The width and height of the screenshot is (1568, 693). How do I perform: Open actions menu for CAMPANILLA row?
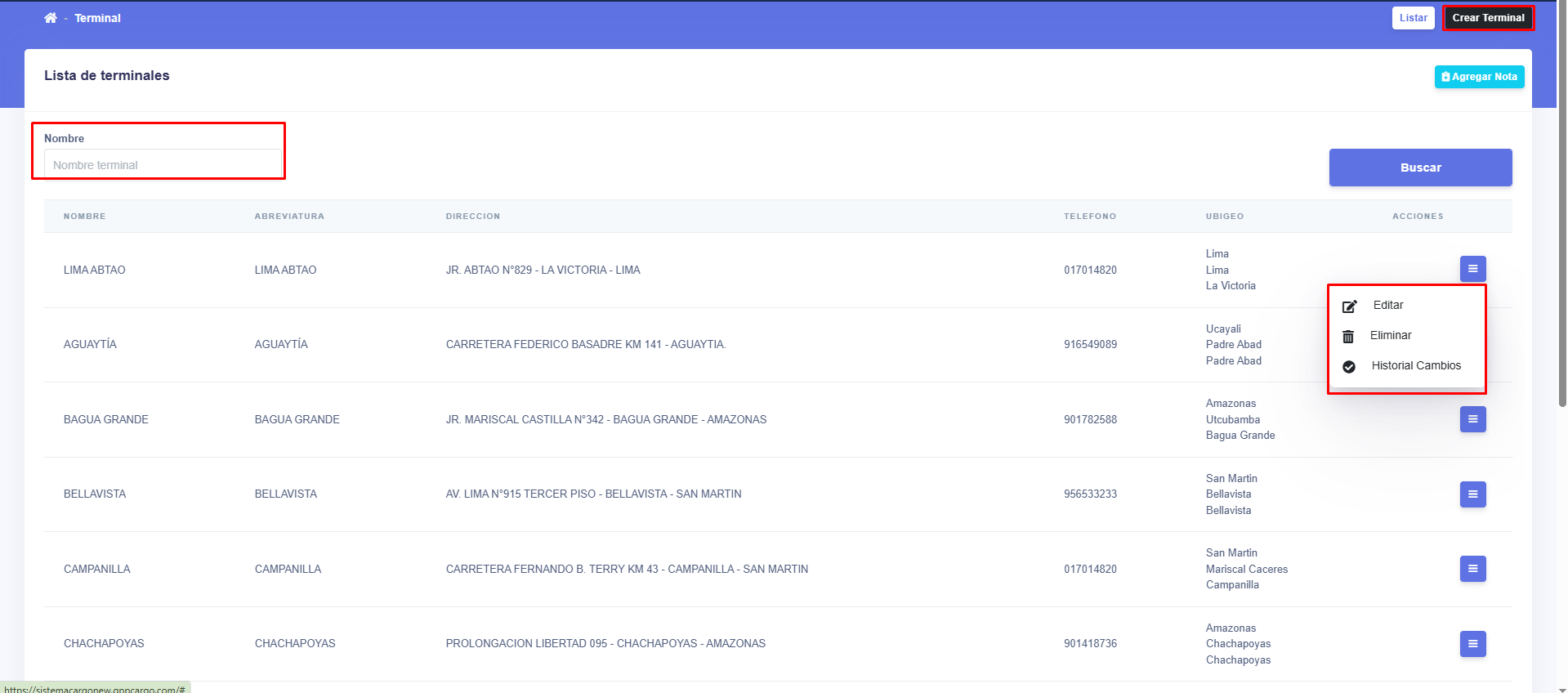(x=1472, y=569)
